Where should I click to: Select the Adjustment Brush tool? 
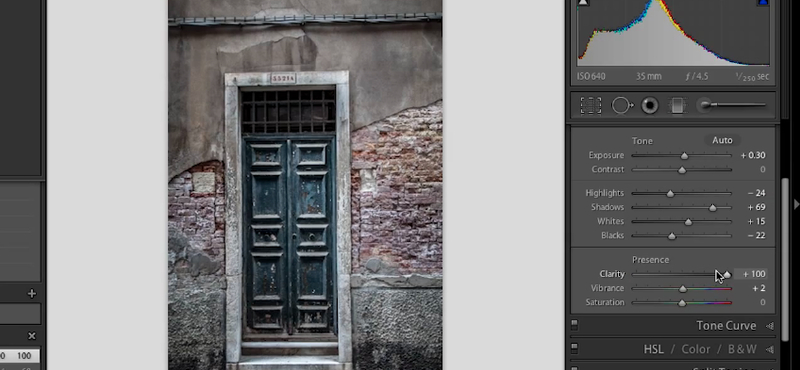pos(733,105)
